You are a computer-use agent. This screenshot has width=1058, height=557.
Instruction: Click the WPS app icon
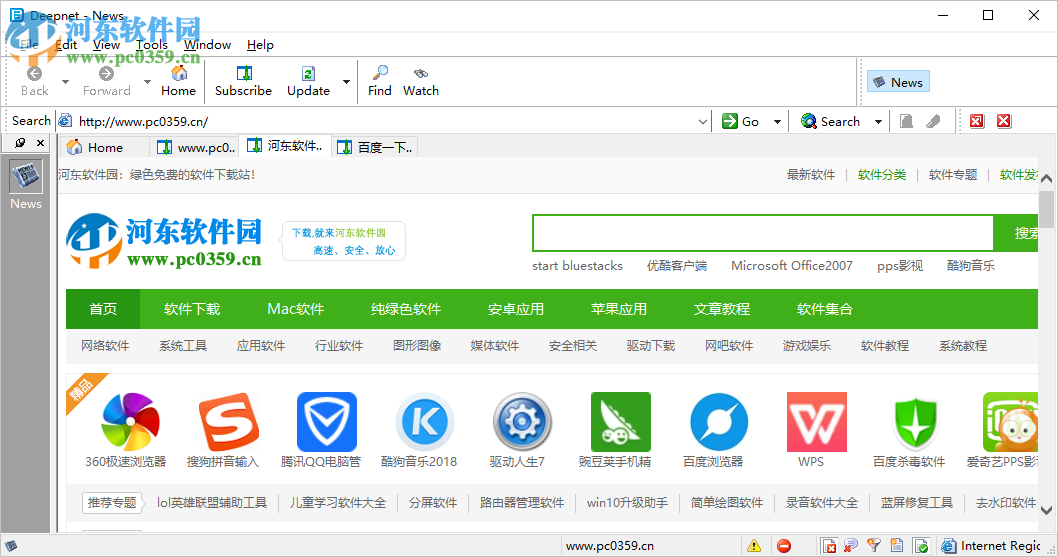[816, 422]
